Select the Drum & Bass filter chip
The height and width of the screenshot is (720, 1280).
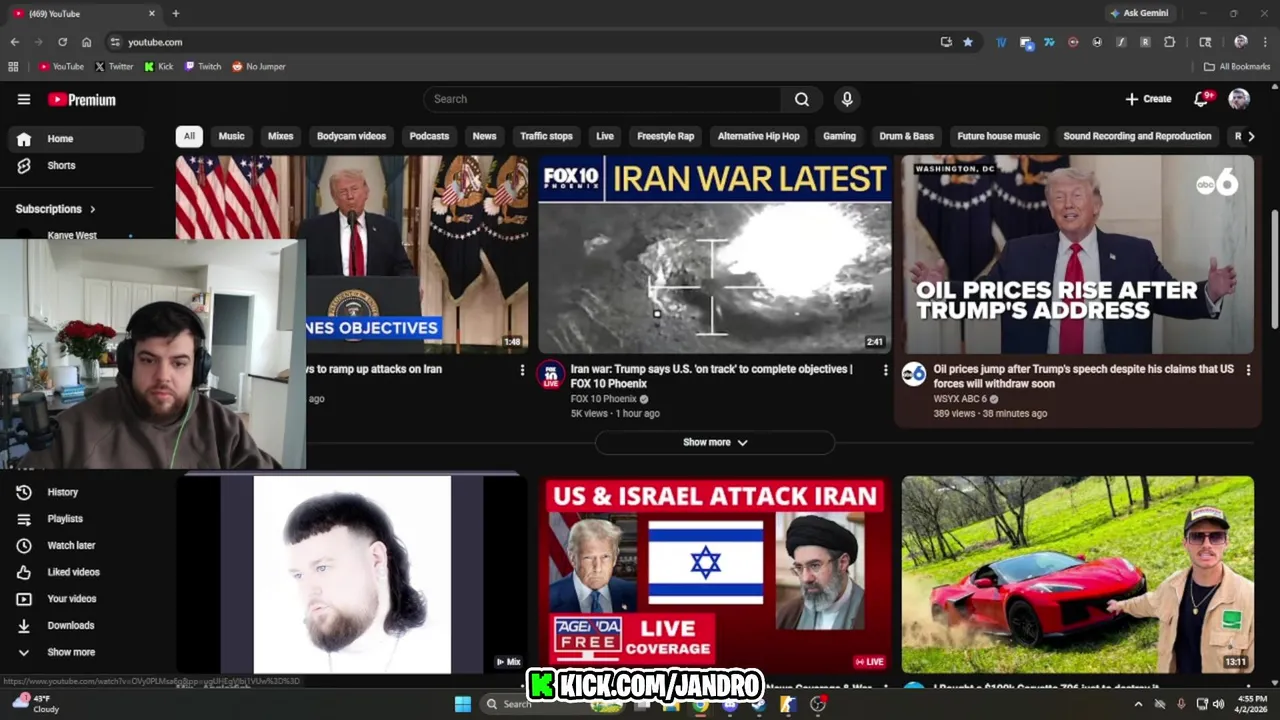click(906, 136)
